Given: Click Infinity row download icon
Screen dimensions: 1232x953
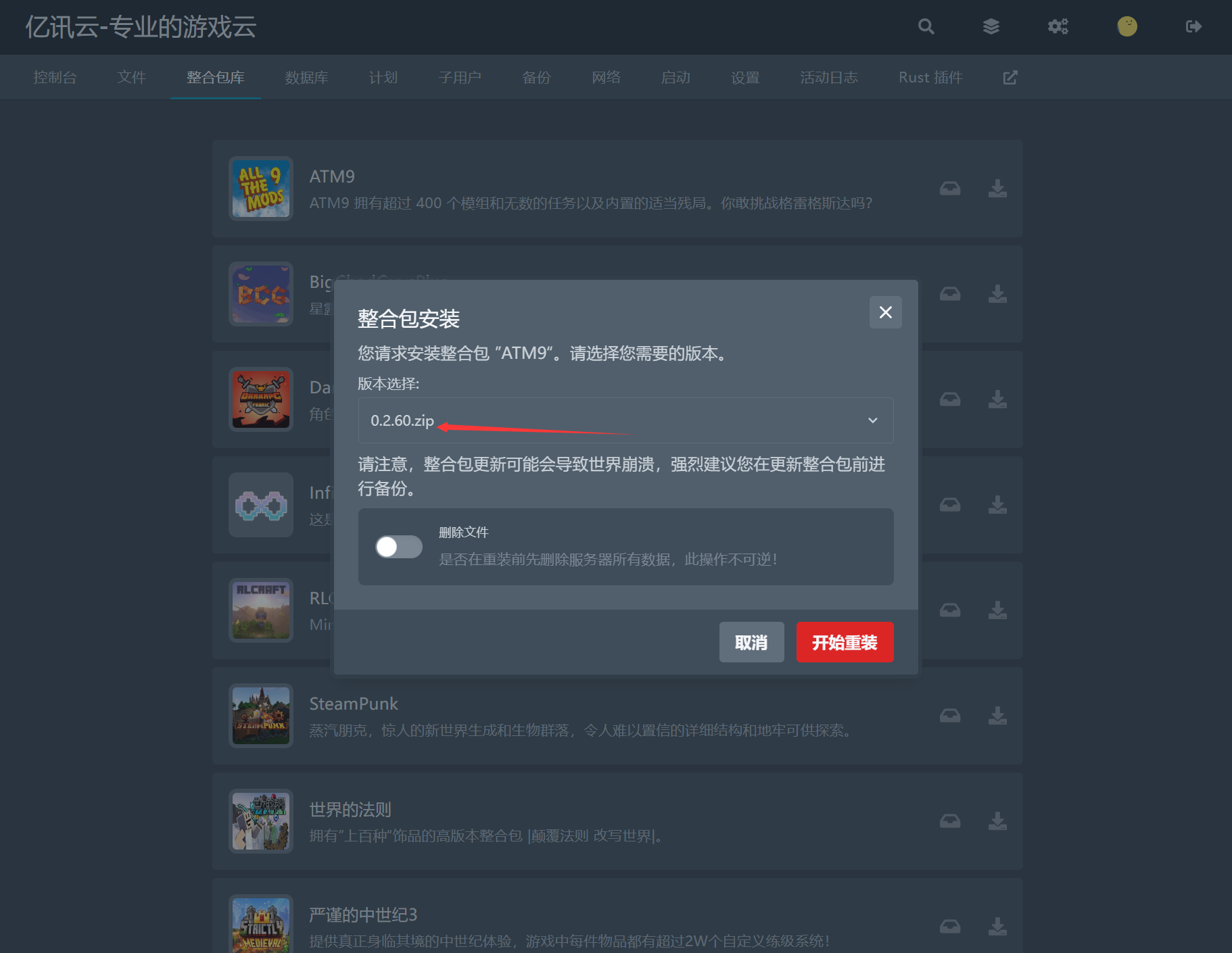Looking at the screenshot, I should pos(997,505).
